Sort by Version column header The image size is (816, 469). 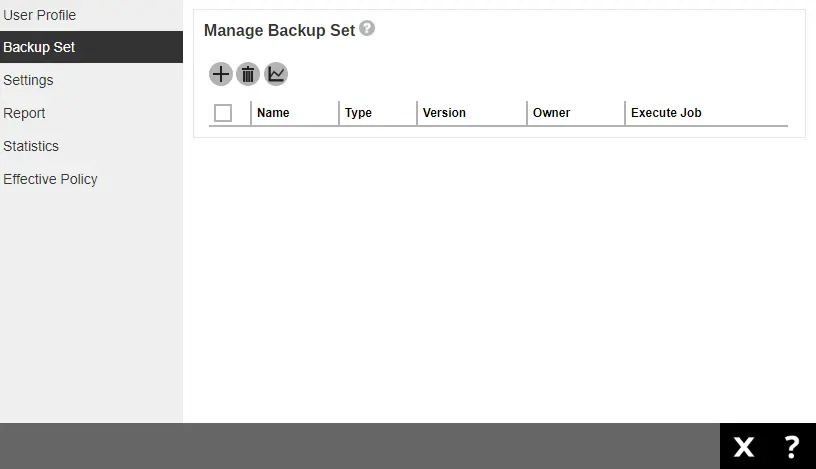point(444,113)
